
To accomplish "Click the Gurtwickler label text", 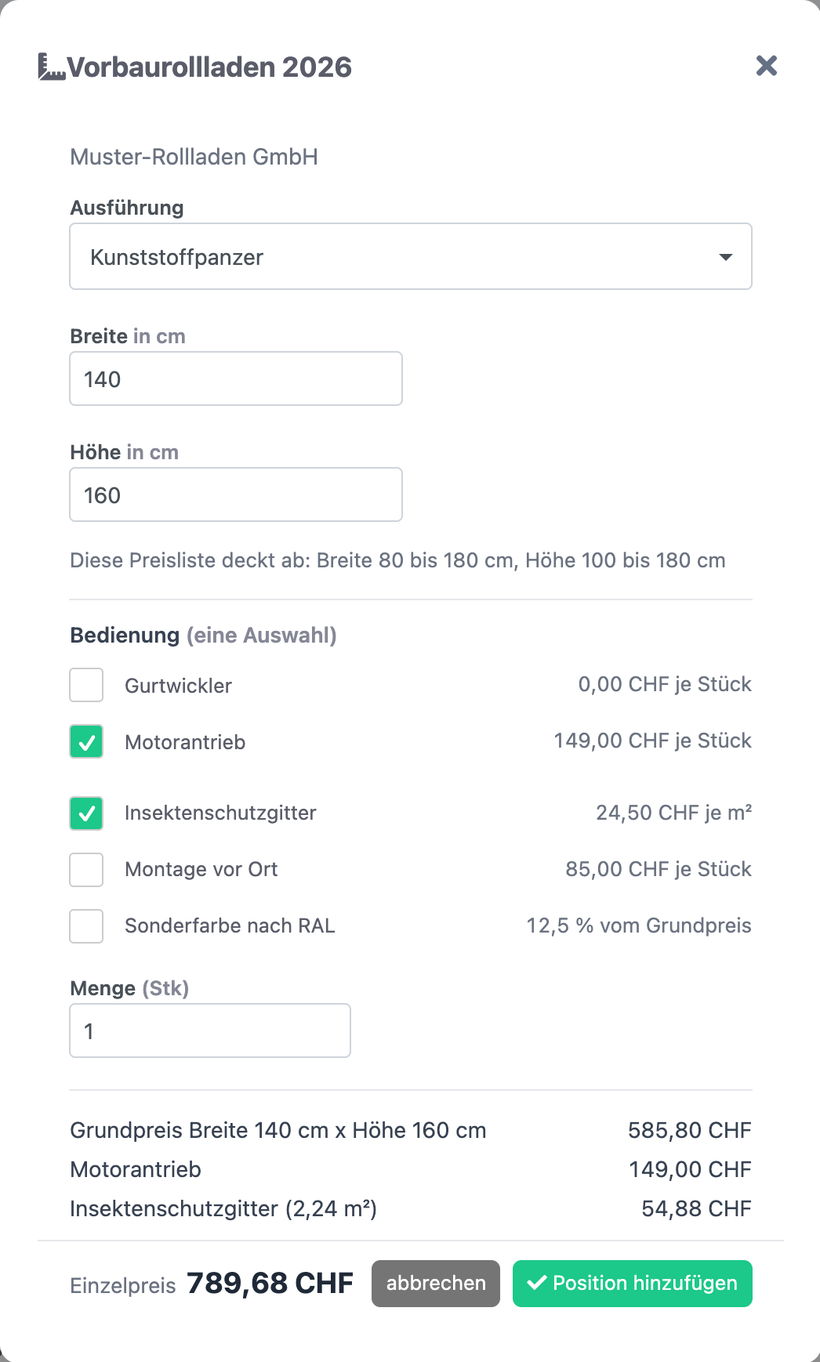I will click(178, 686).
